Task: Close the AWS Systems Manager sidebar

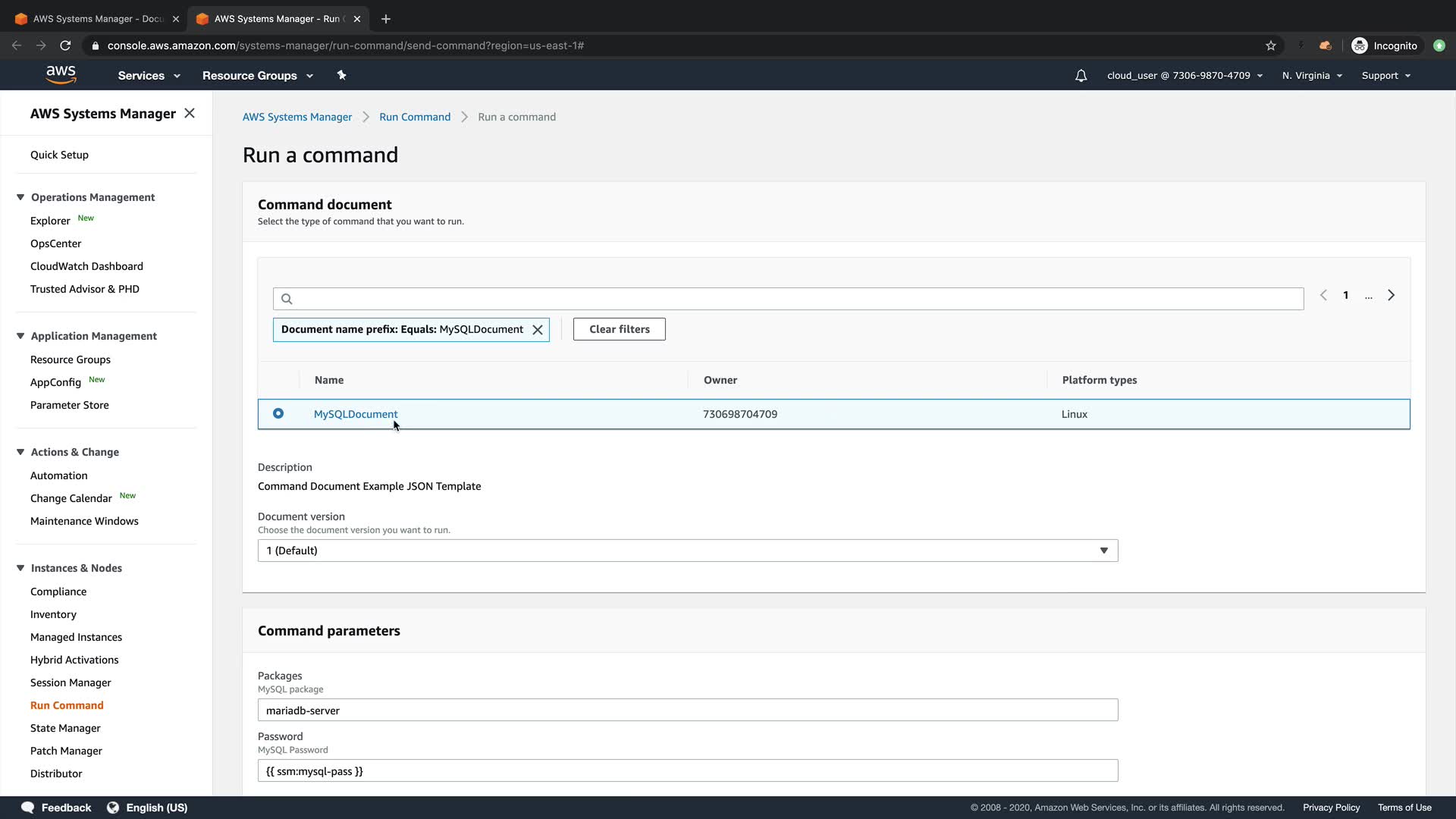Action: (190, 113)
